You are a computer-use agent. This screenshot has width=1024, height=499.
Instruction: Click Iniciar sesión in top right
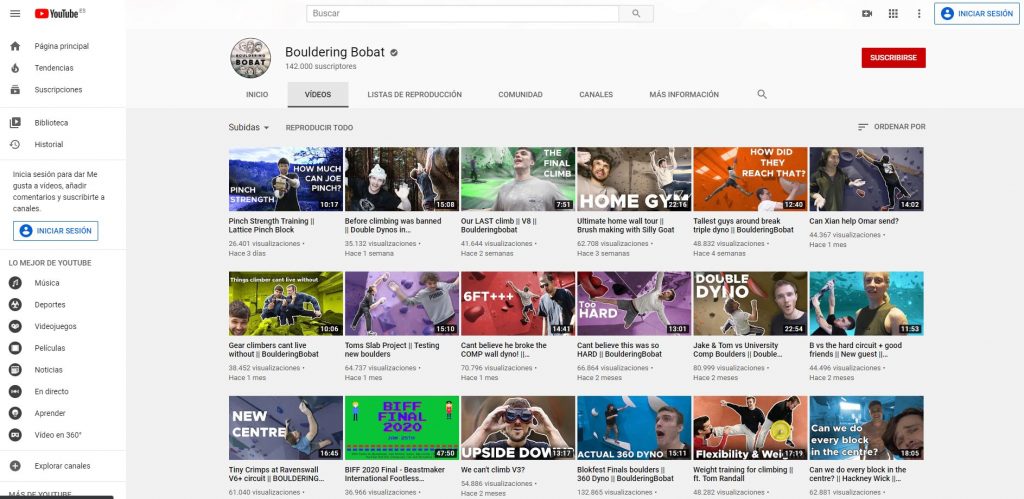tap(976, 13)
